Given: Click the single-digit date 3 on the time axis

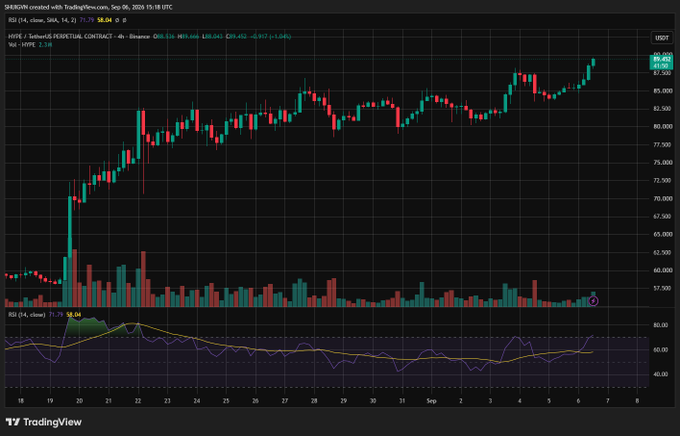Looking at the screenshot, I should tap(490, 401).
